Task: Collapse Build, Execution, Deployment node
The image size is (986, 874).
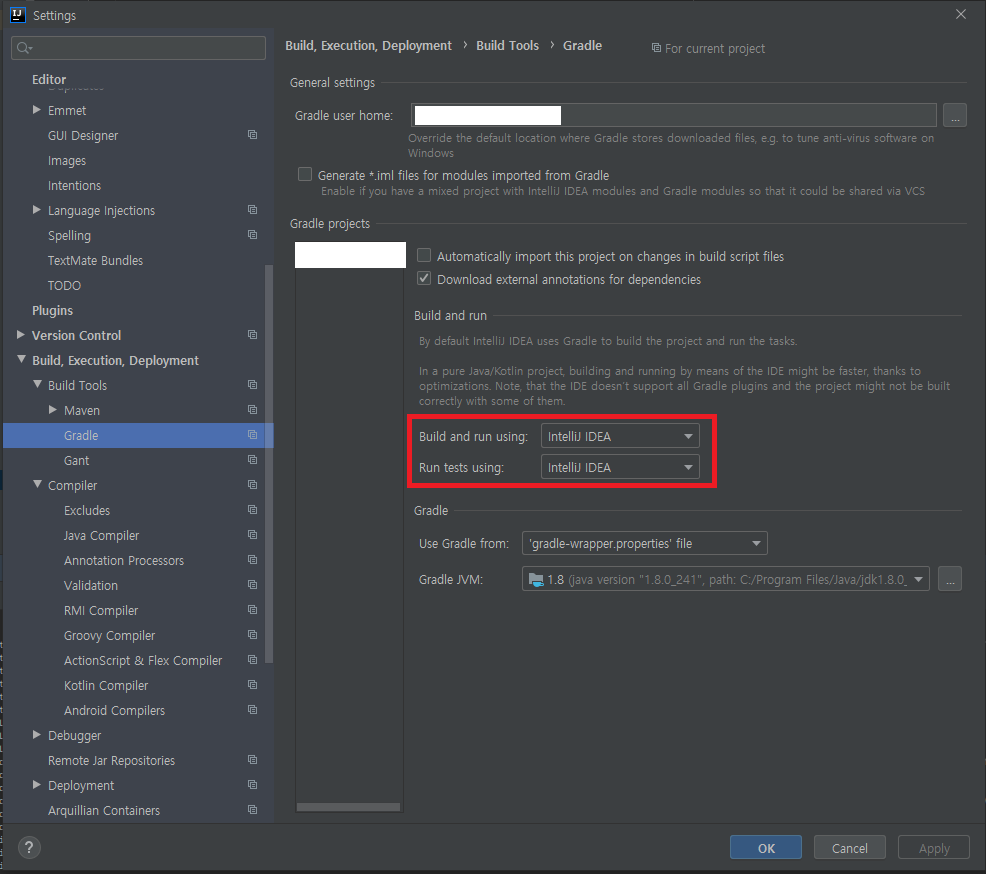Action: (21, 360)
